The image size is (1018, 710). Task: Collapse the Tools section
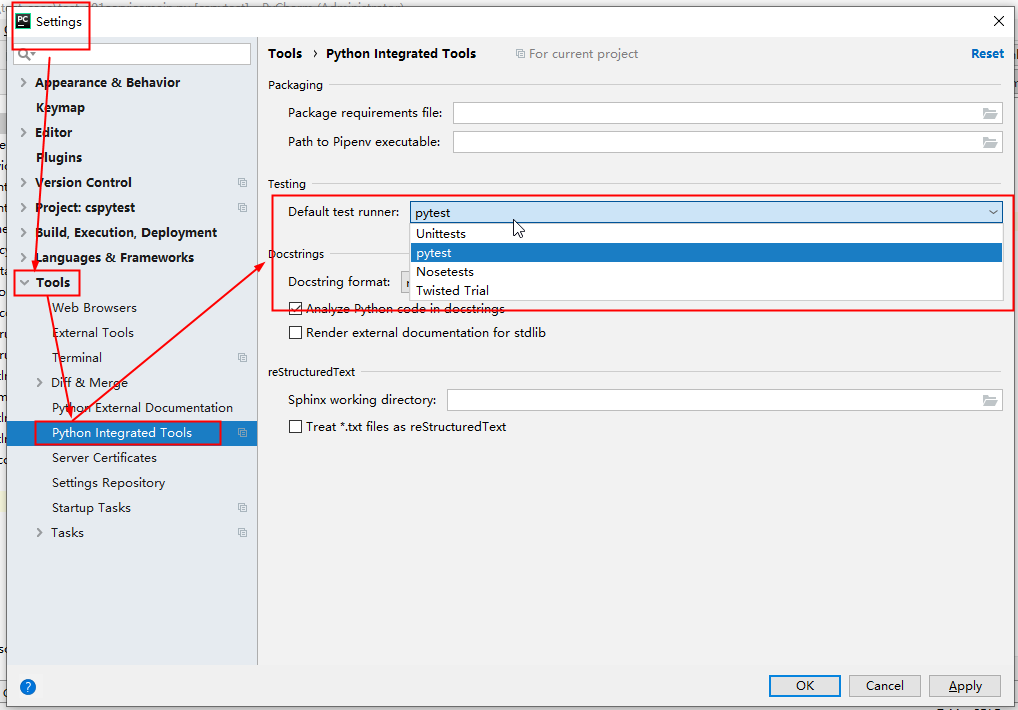[x=25, y=283]
